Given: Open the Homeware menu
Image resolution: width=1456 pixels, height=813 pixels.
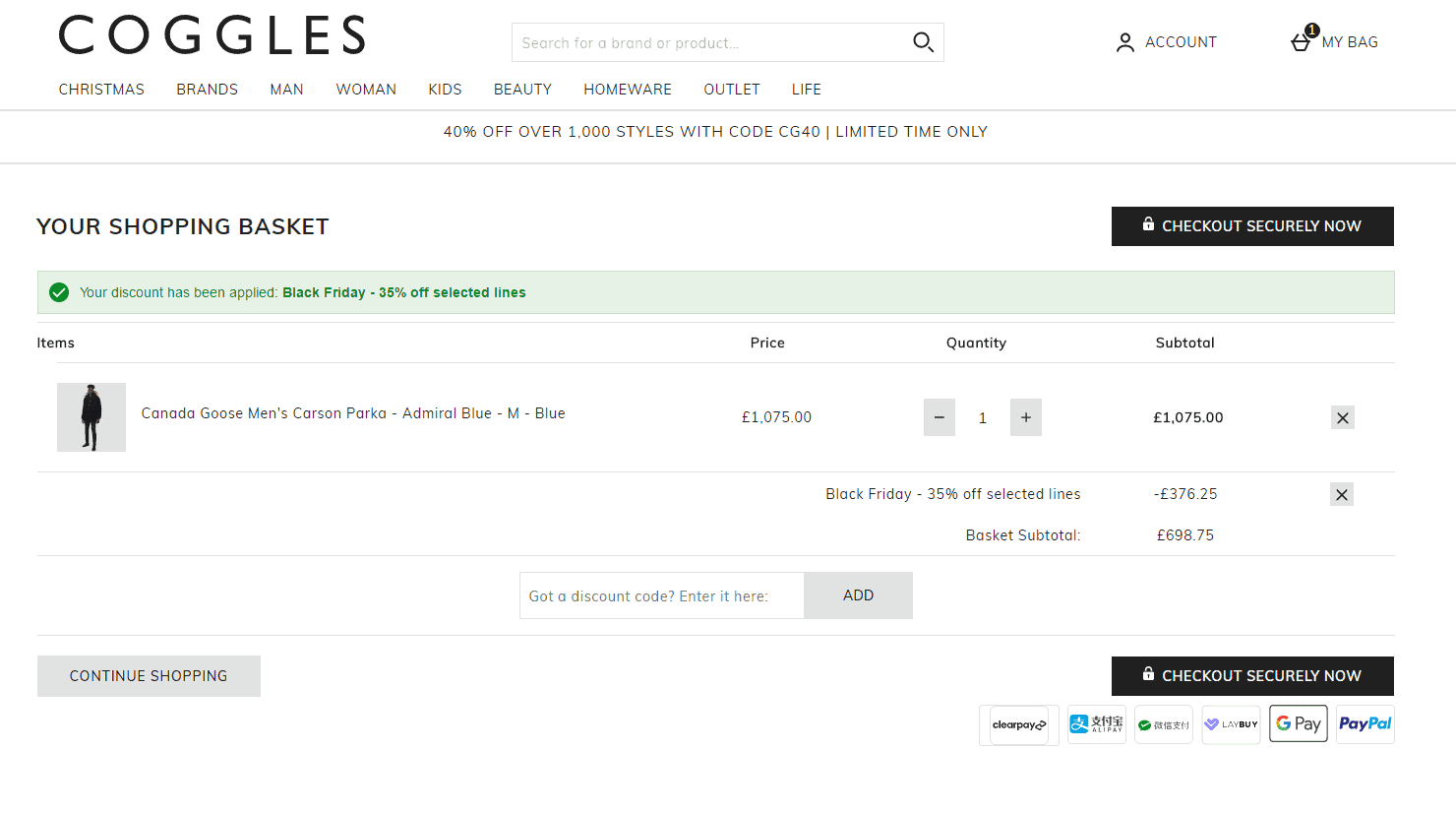Looking at the screenshot, I should pyautogui.click(x=628, y=90).
